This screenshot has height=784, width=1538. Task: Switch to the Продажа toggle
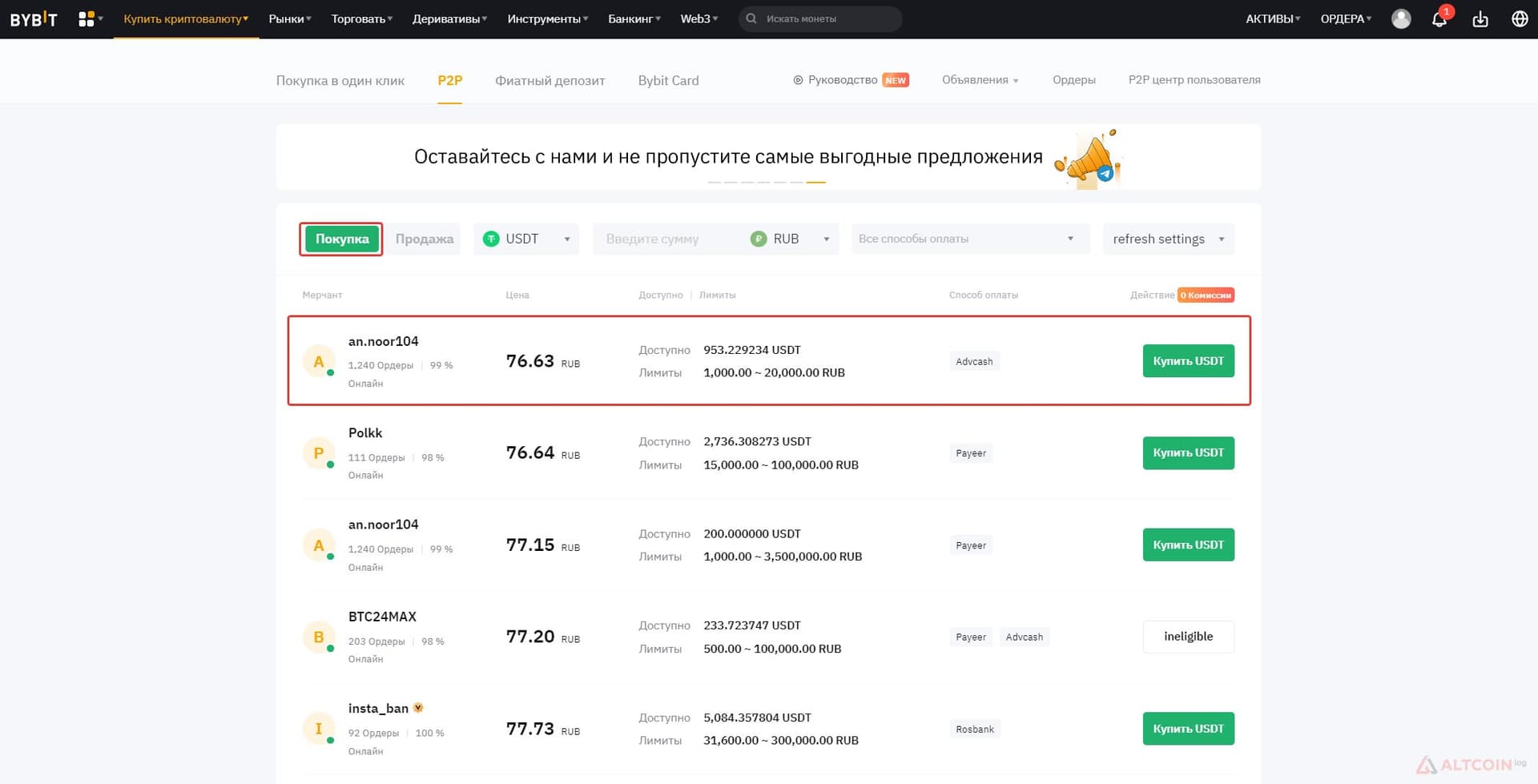tap(425, 239)
